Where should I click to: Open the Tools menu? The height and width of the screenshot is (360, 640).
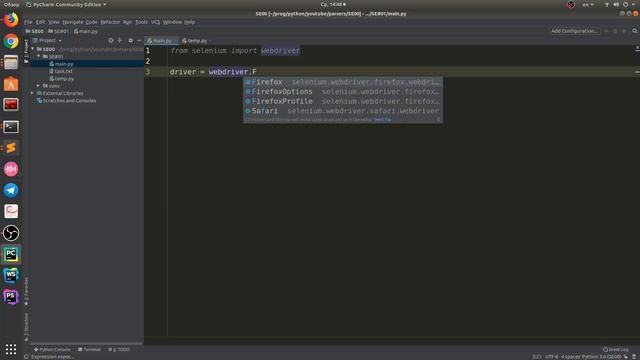tap(141, 22)
